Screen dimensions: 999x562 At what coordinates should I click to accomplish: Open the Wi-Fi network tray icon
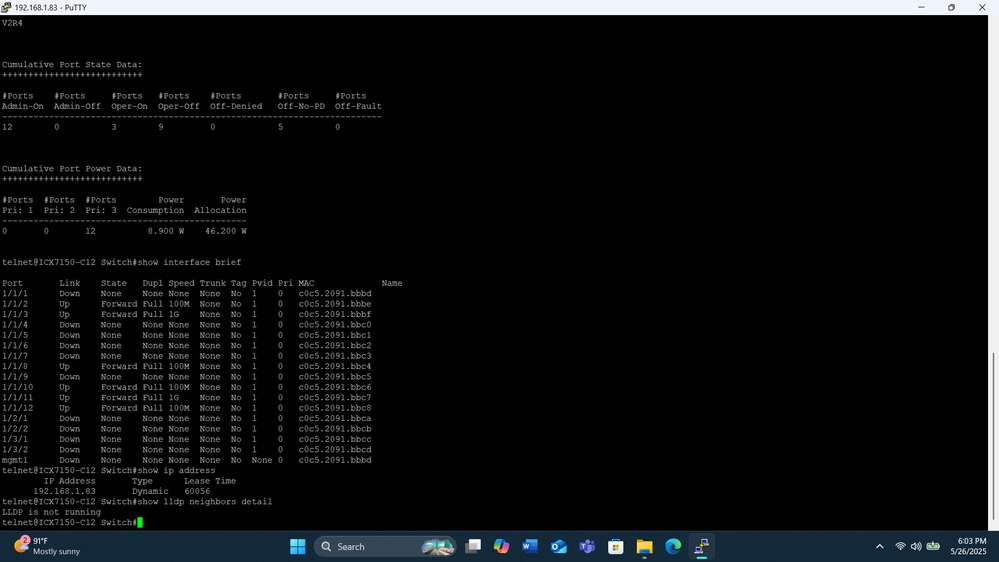tap(900, 547)
